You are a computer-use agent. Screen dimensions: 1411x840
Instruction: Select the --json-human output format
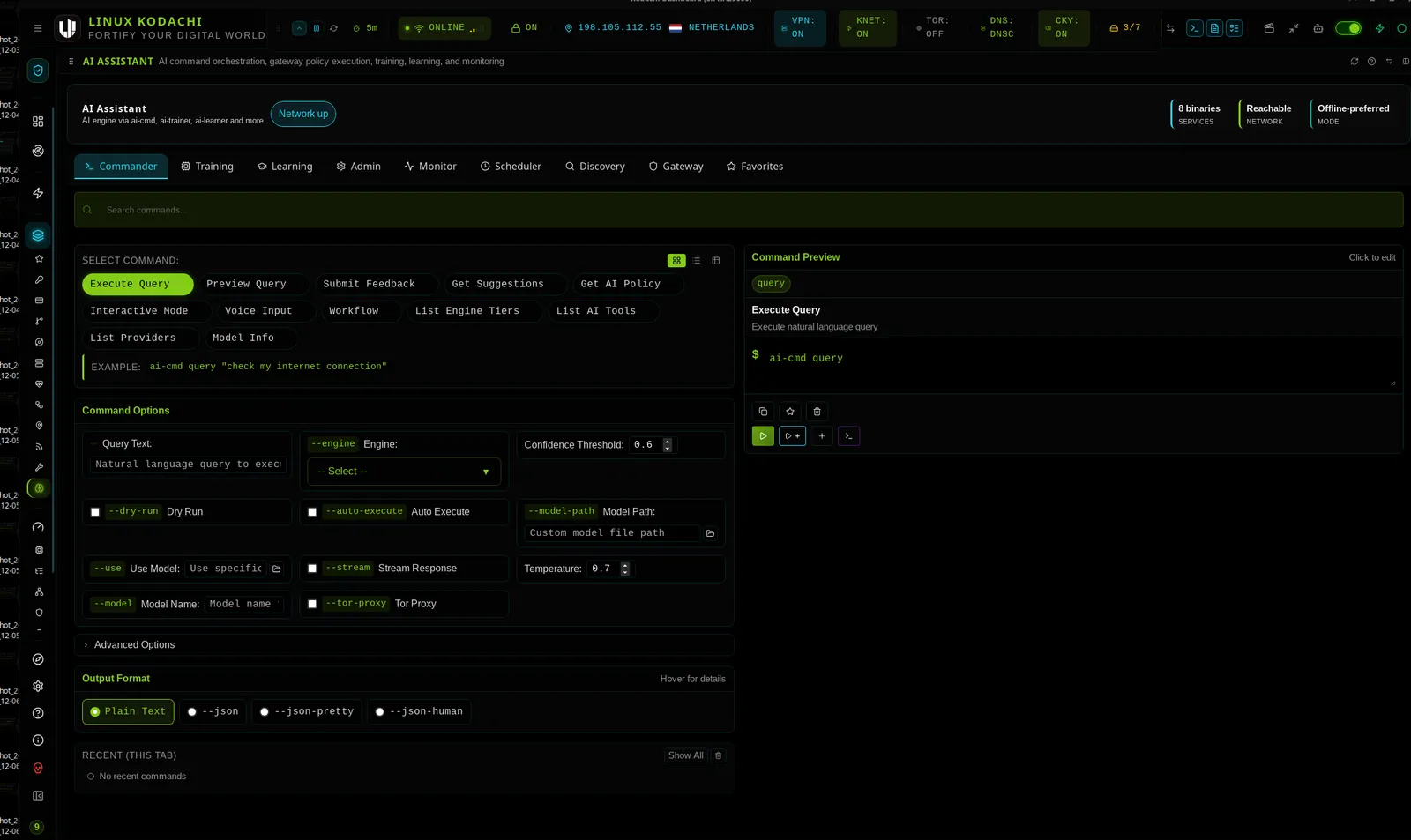[419, 711]
